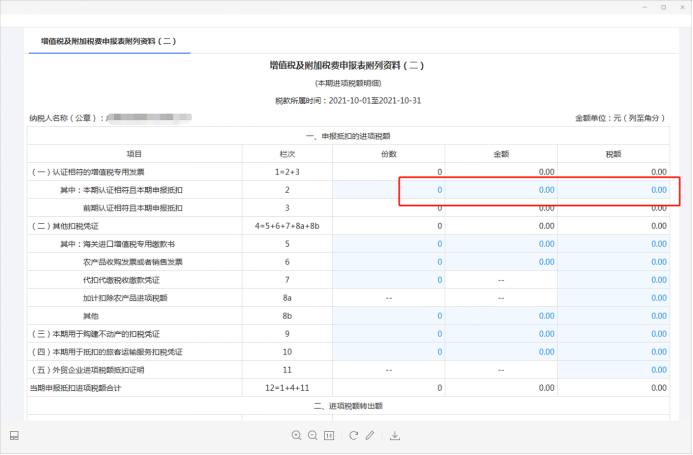Click formula cell 4=5+6+7+8a+8b
The height and width of the screenshot is (455, 693).
287,226
